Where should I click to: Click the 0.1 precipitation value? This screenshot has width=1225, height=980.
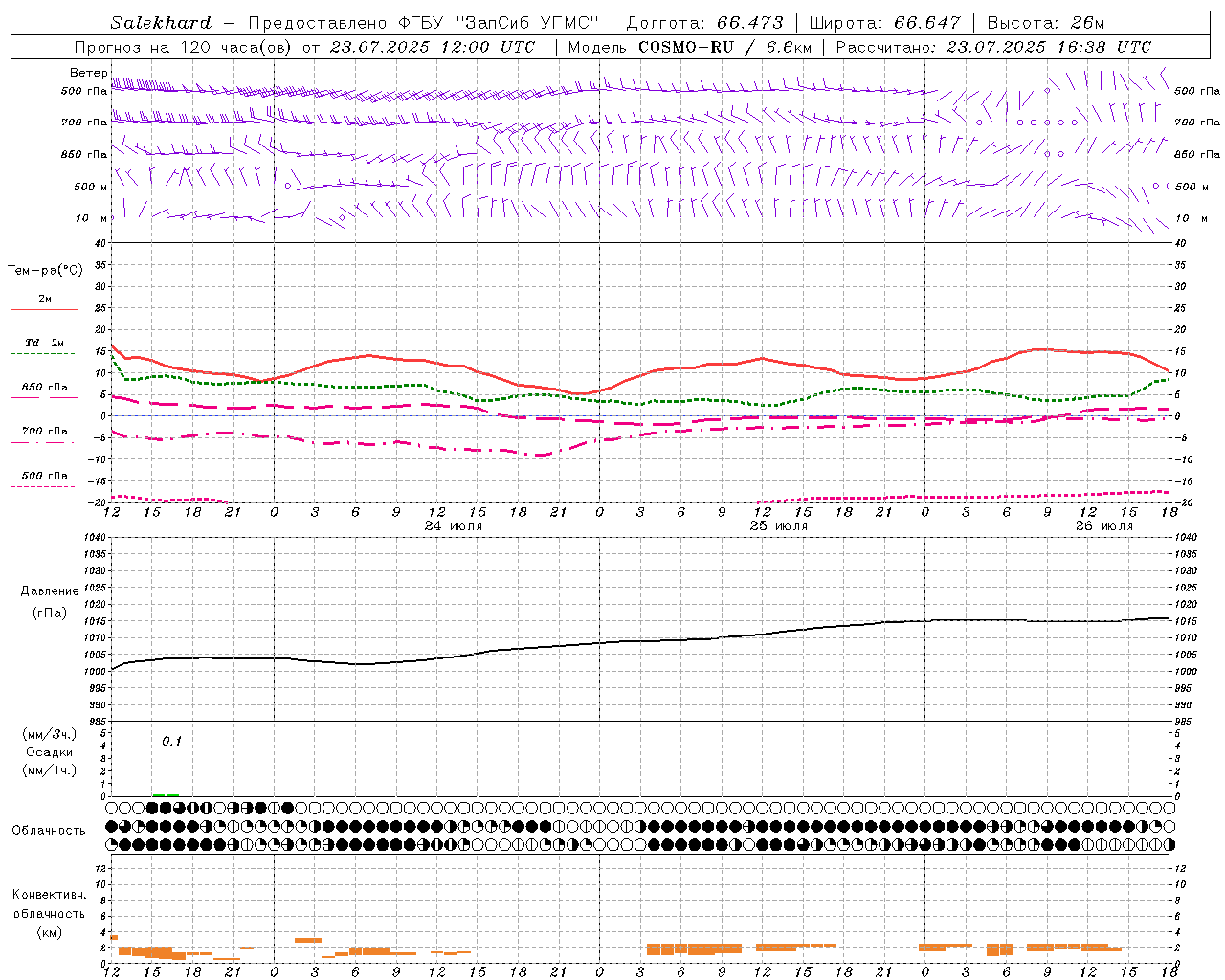171,741
